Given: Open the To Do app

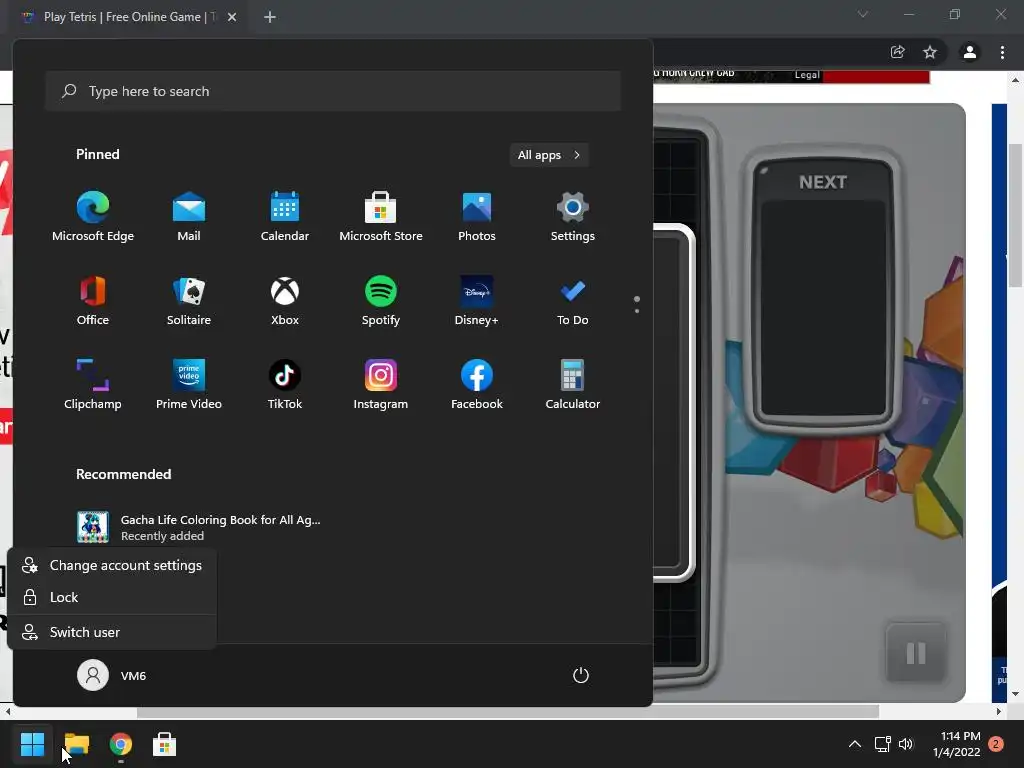Looking at the screenshot, I should pos(573,301).
